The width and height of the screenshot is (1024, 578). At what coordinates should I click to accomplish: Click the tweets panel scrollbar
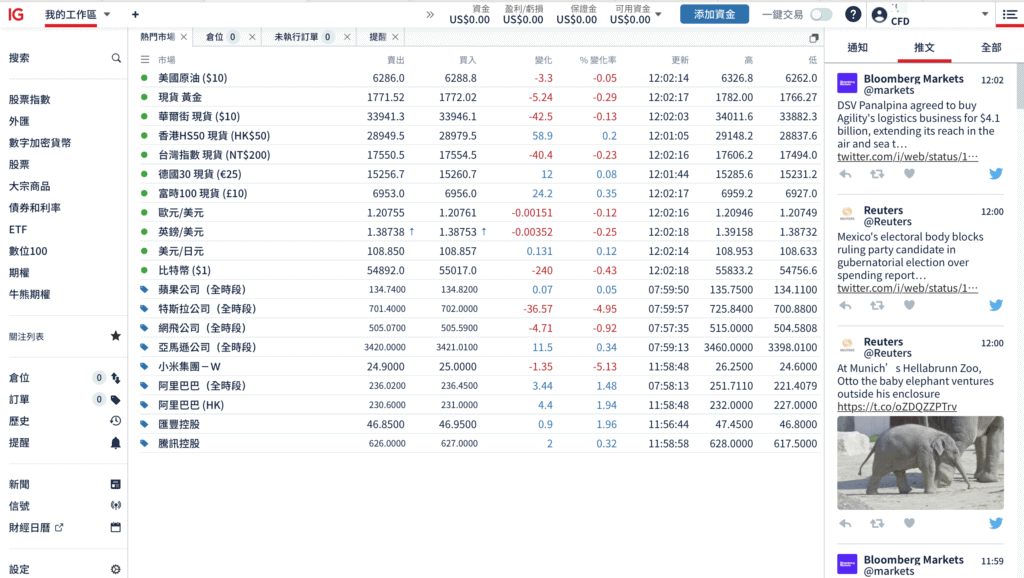pyautogui.click(x=1020, y=87)
